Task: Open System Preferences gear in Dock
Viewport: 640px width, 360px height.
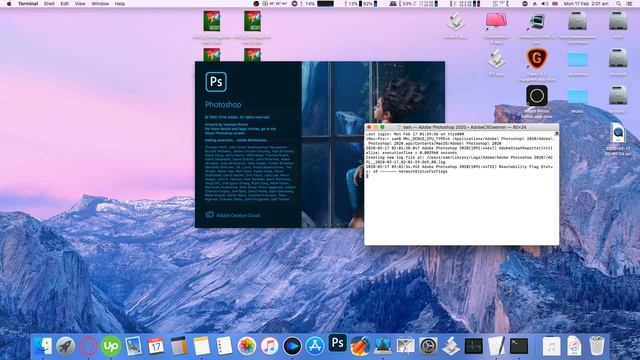Action: 428,346
